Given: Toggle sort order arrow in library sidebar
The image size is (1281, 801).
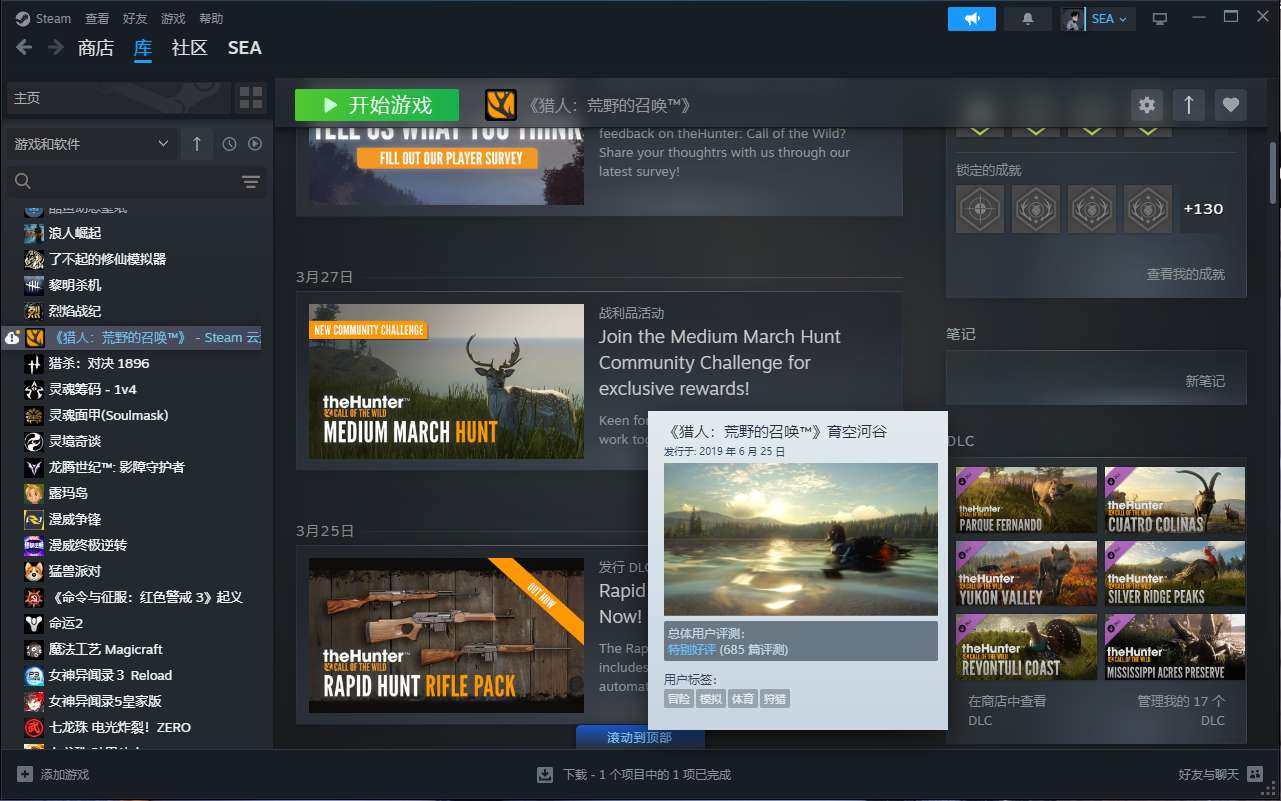Looking at the screenshot, I should (x=196, y=144).
